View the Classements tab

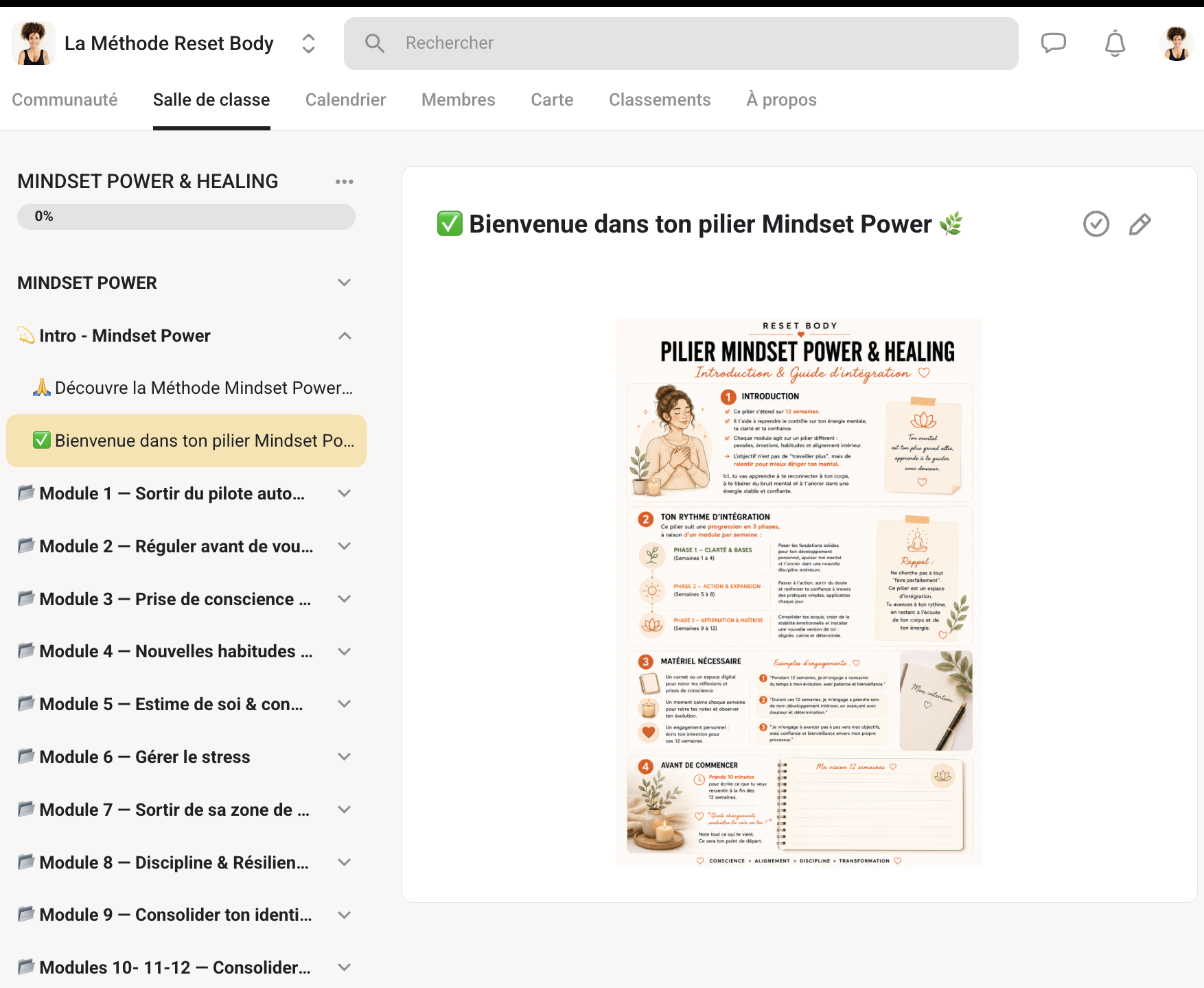coord(660,100)
